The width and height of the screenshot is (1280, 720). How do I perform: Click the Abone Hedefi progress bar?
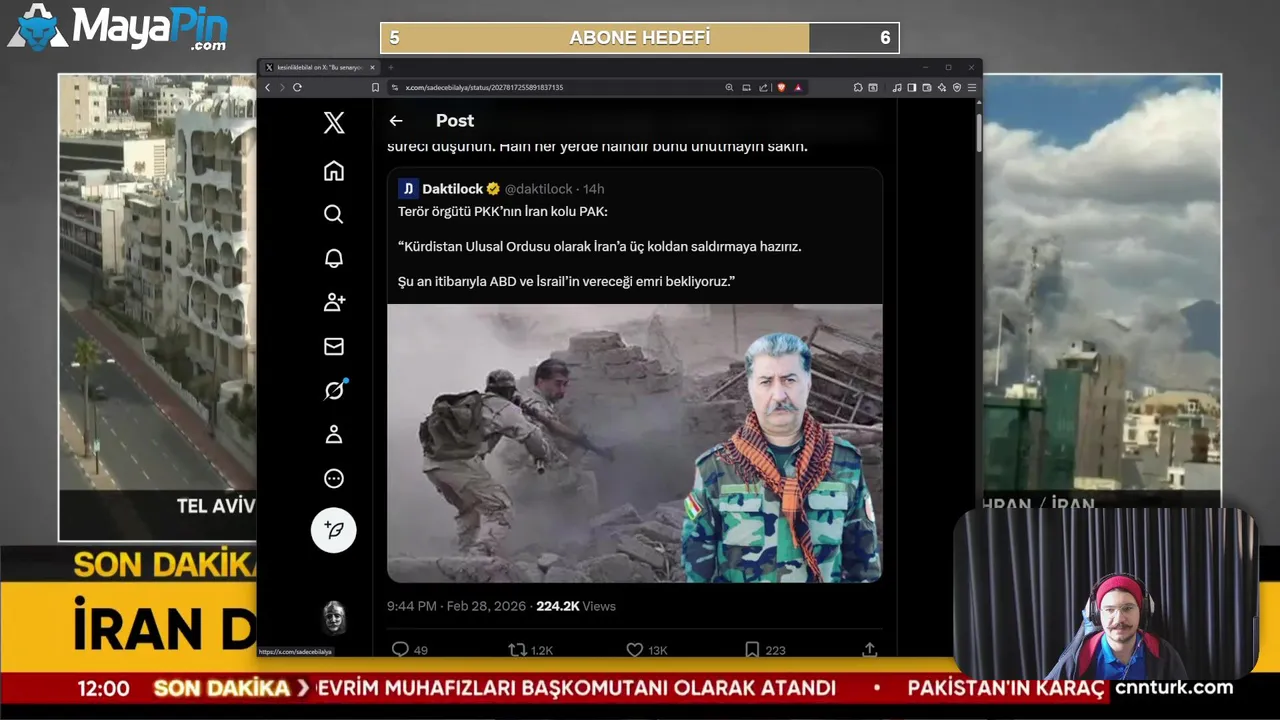click(640, 38)
